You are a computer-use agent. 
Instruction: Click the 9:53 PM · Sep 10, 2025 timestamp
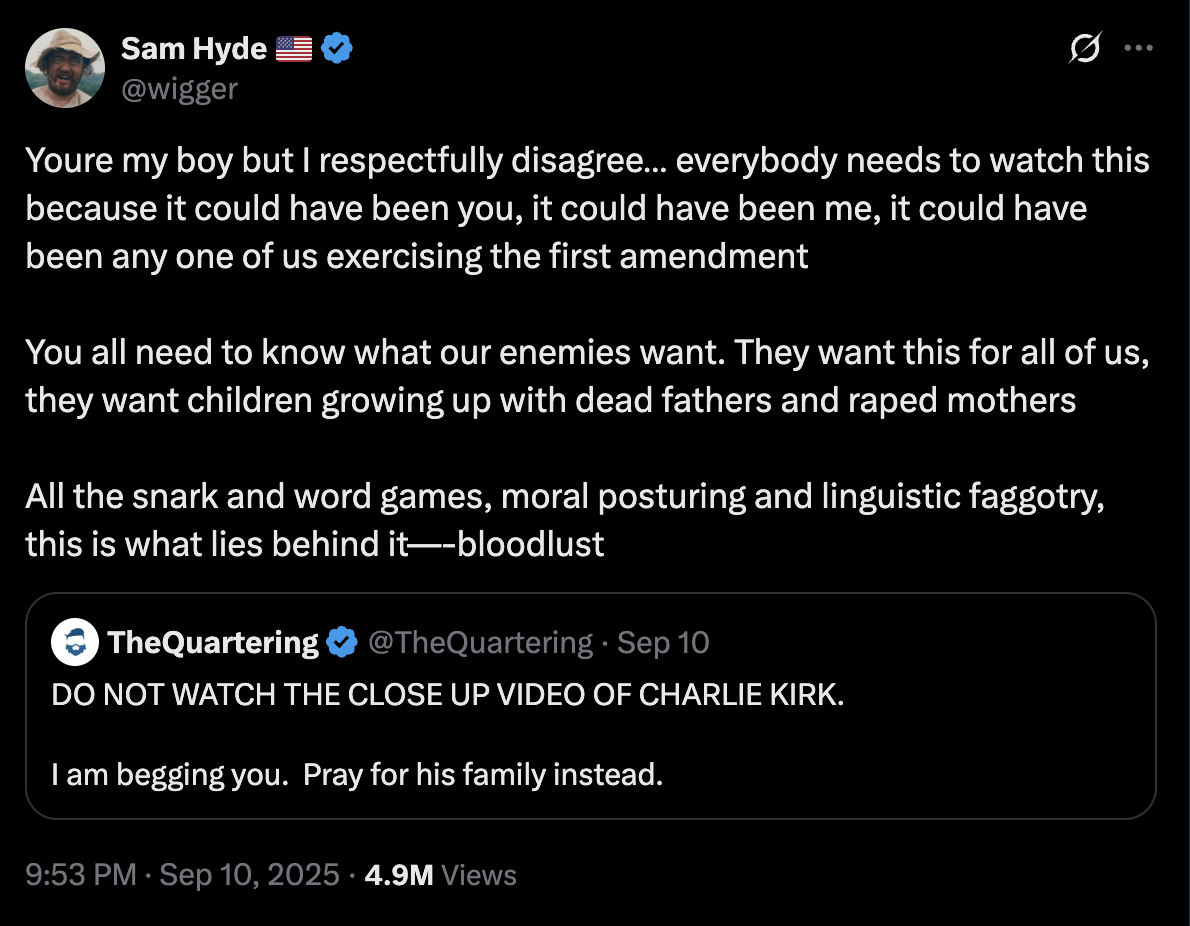(182, 874)
